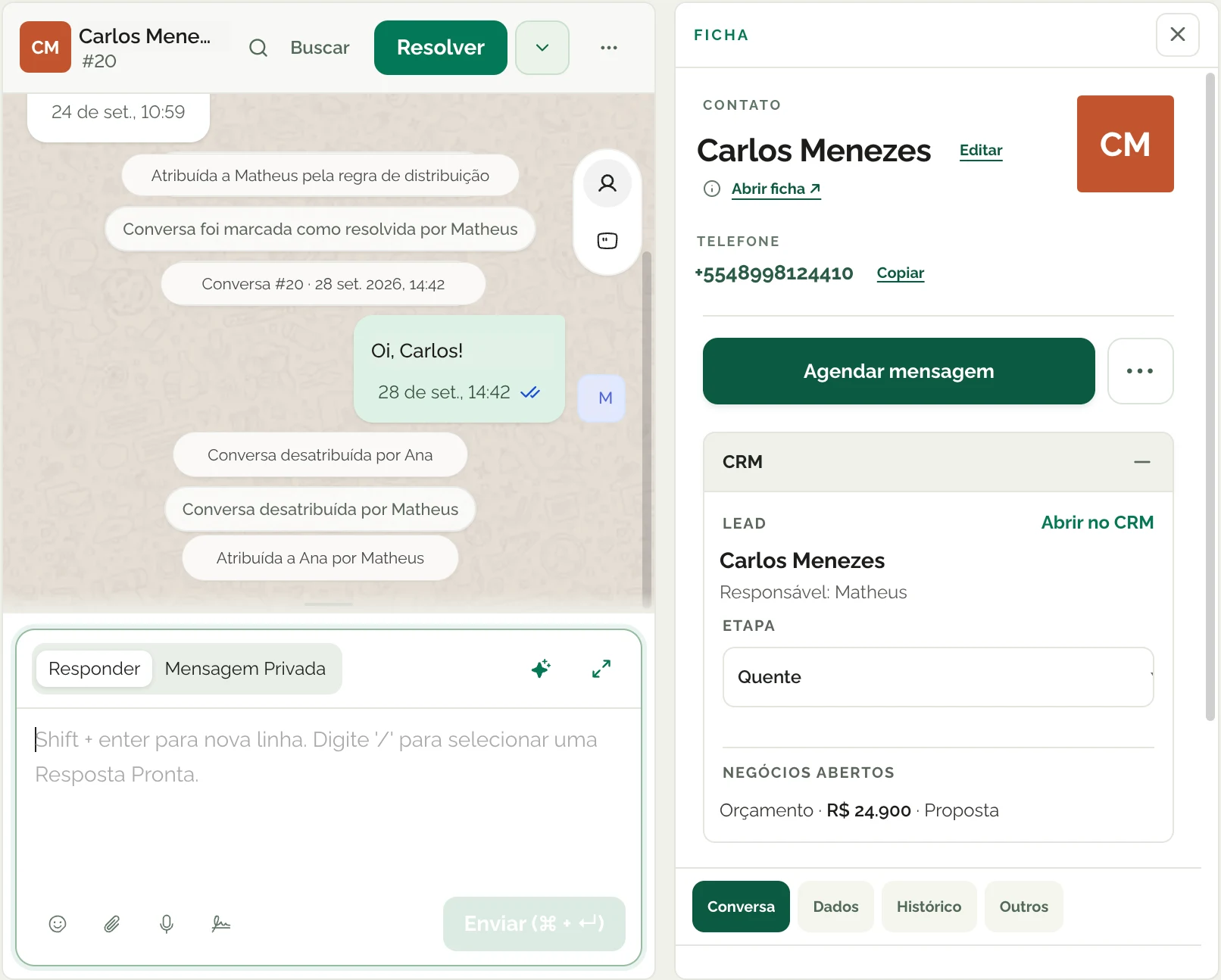Record audio with microphone icon
Image resolution: width=1221 pixels, height=980 pixels.
pos(167,924)
